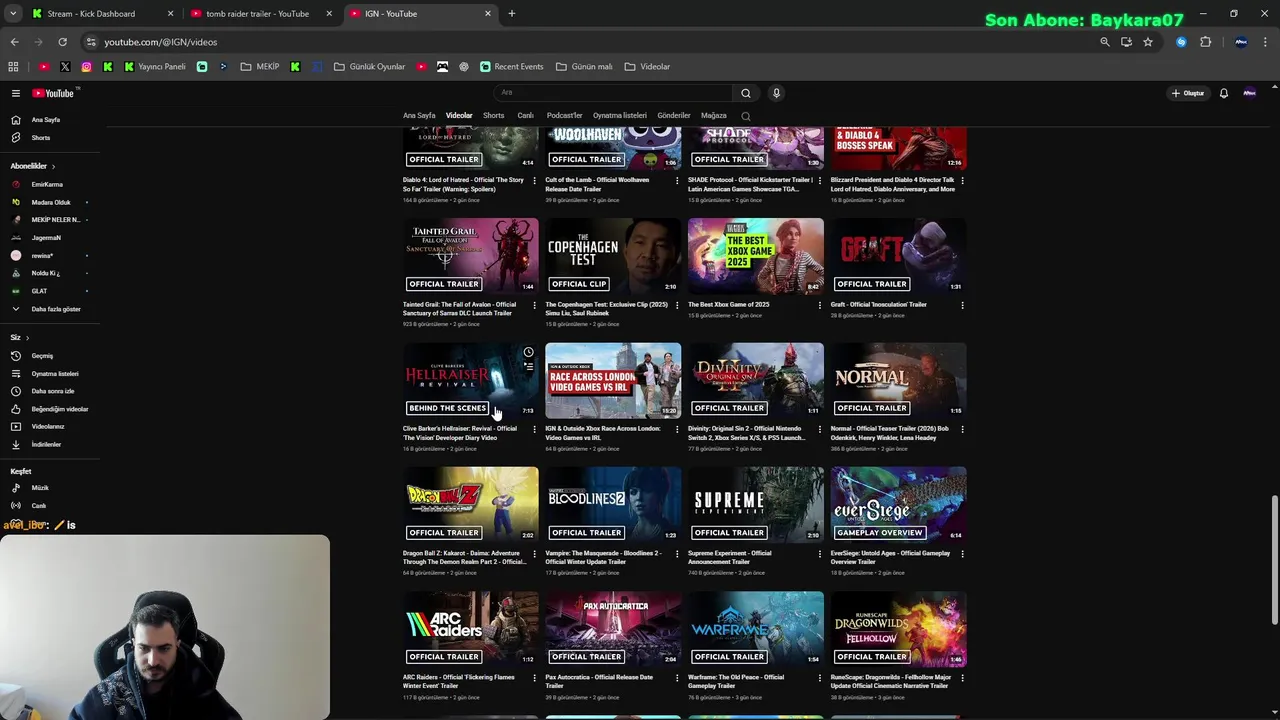Open Chrome three-dot menu
Screen dimensions: 1280x720
point(1266,42)
